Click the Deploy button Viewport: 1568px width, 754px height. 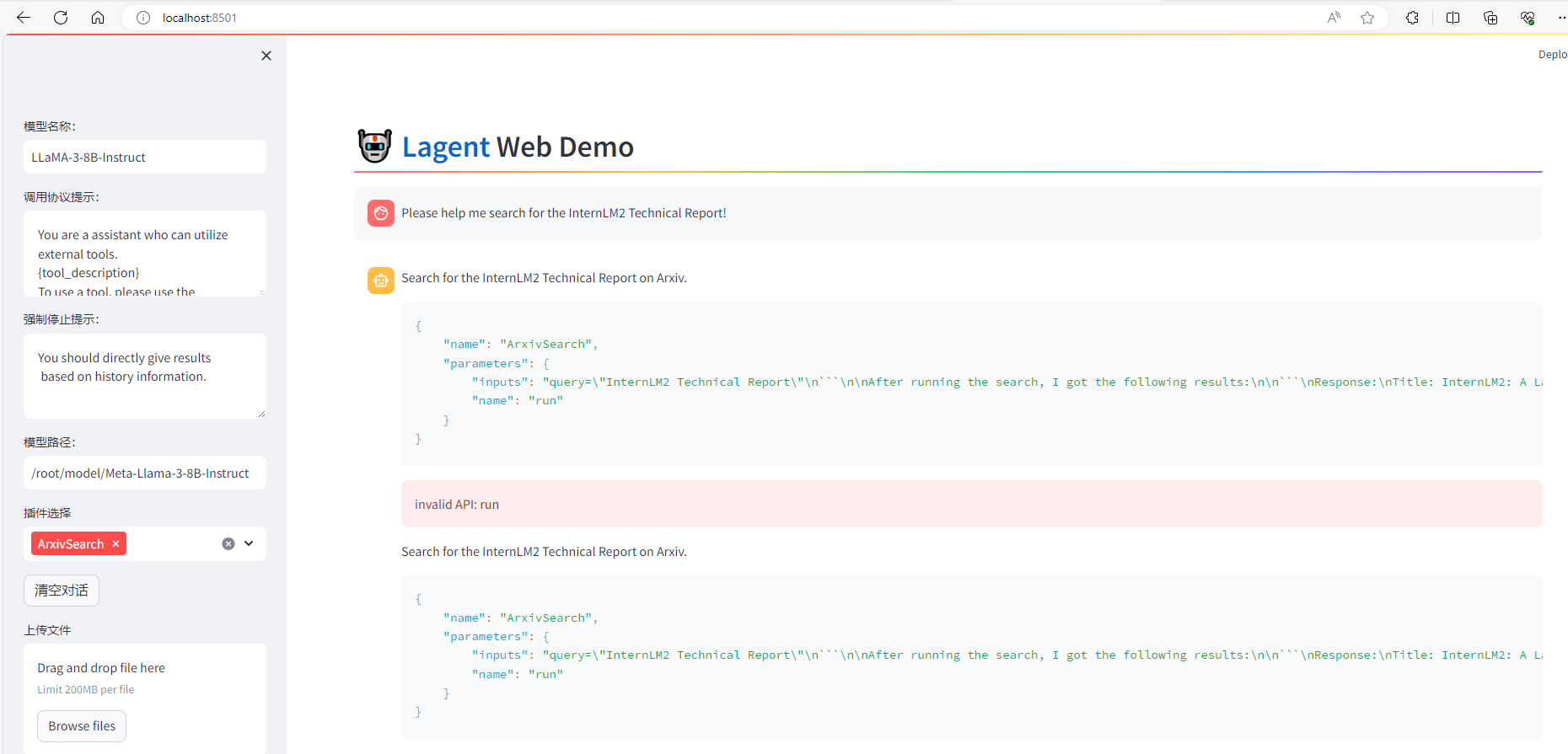click(1553, 54)
